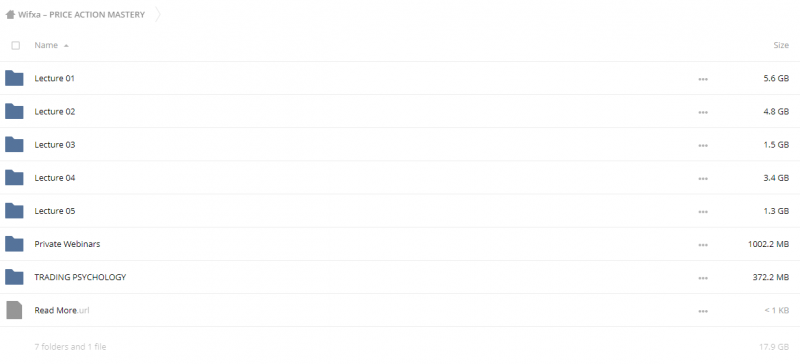Click the home icon in breadcrumb

point(10,14)
